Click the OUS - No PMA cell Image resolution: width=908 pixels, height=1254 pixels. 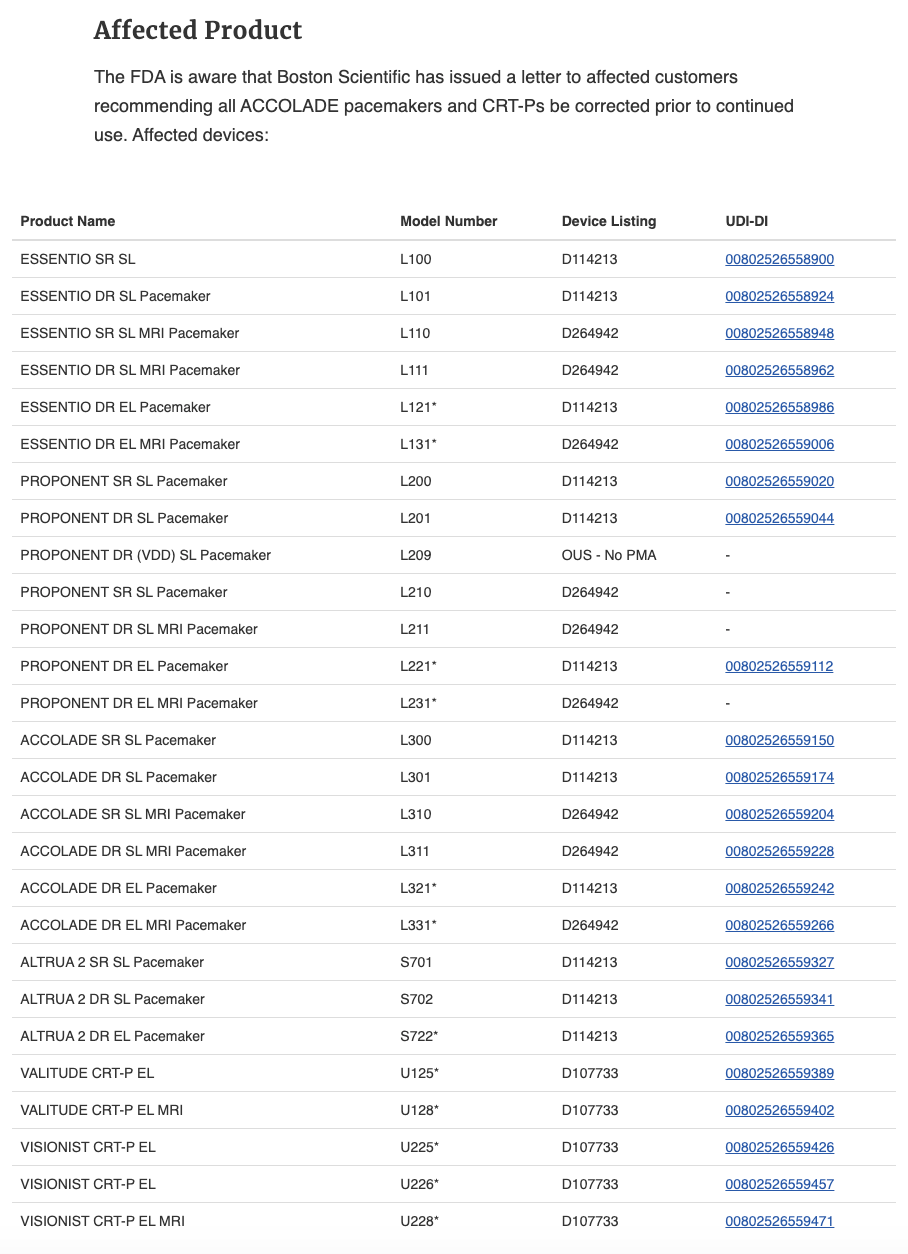(x=609, y=555)
